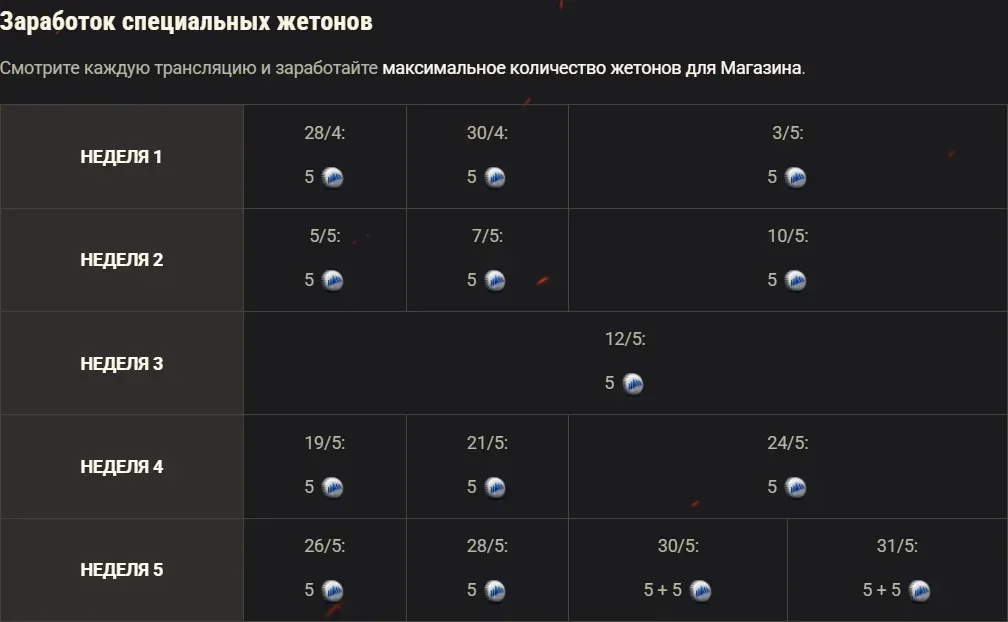Click the token icon under 10/5
Viewport: 1008px width, 622px height.
click(x=796, y=281)
